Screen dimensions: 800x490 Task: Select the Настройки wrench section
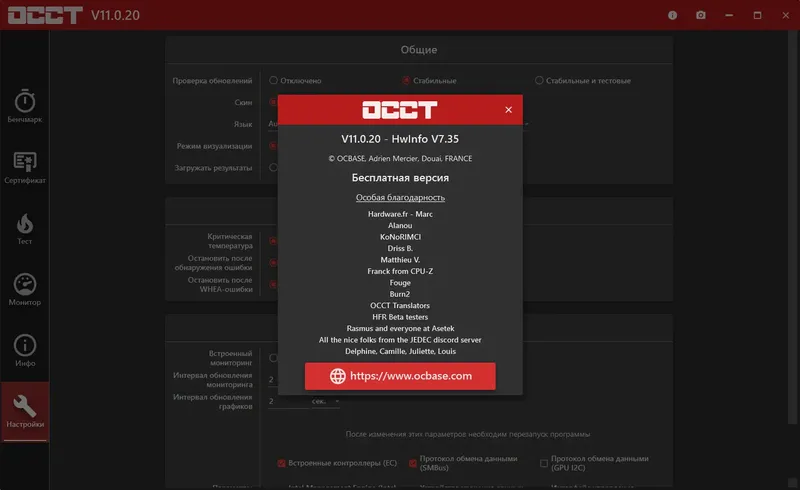[24, 411]
